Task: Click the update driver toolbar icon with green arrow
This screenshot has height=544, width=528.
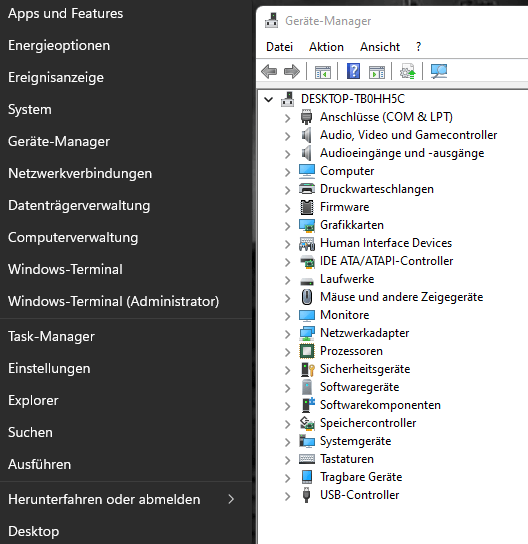Action: [x=408, y=71]
